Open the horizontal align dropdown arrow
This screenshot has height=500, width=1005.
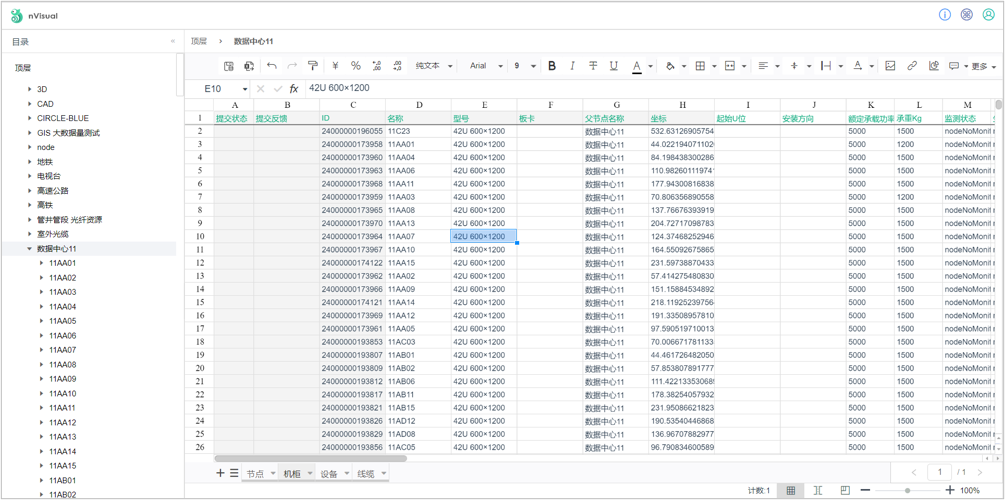[x=777, y=65]
